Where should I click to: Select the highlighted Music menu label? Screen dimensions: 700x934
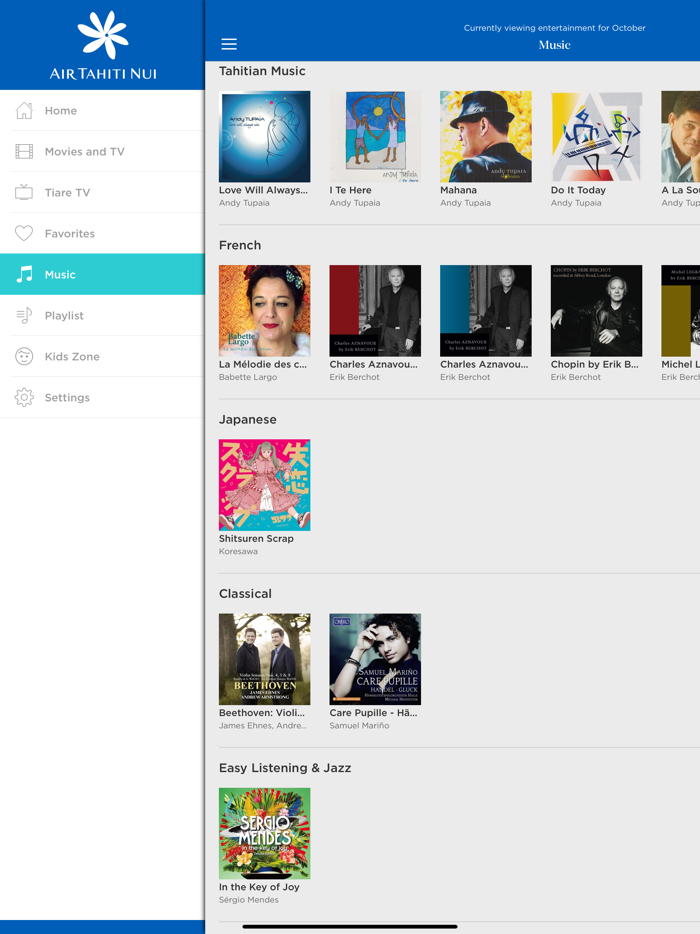(60, 275)
